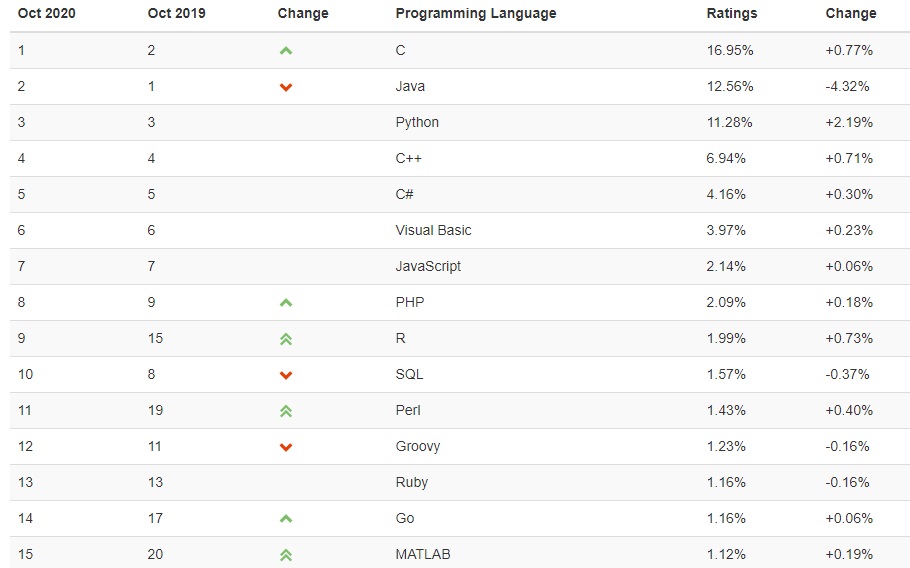
Task: Click the red down arrow in SQL row
Action: click(286, 375)
